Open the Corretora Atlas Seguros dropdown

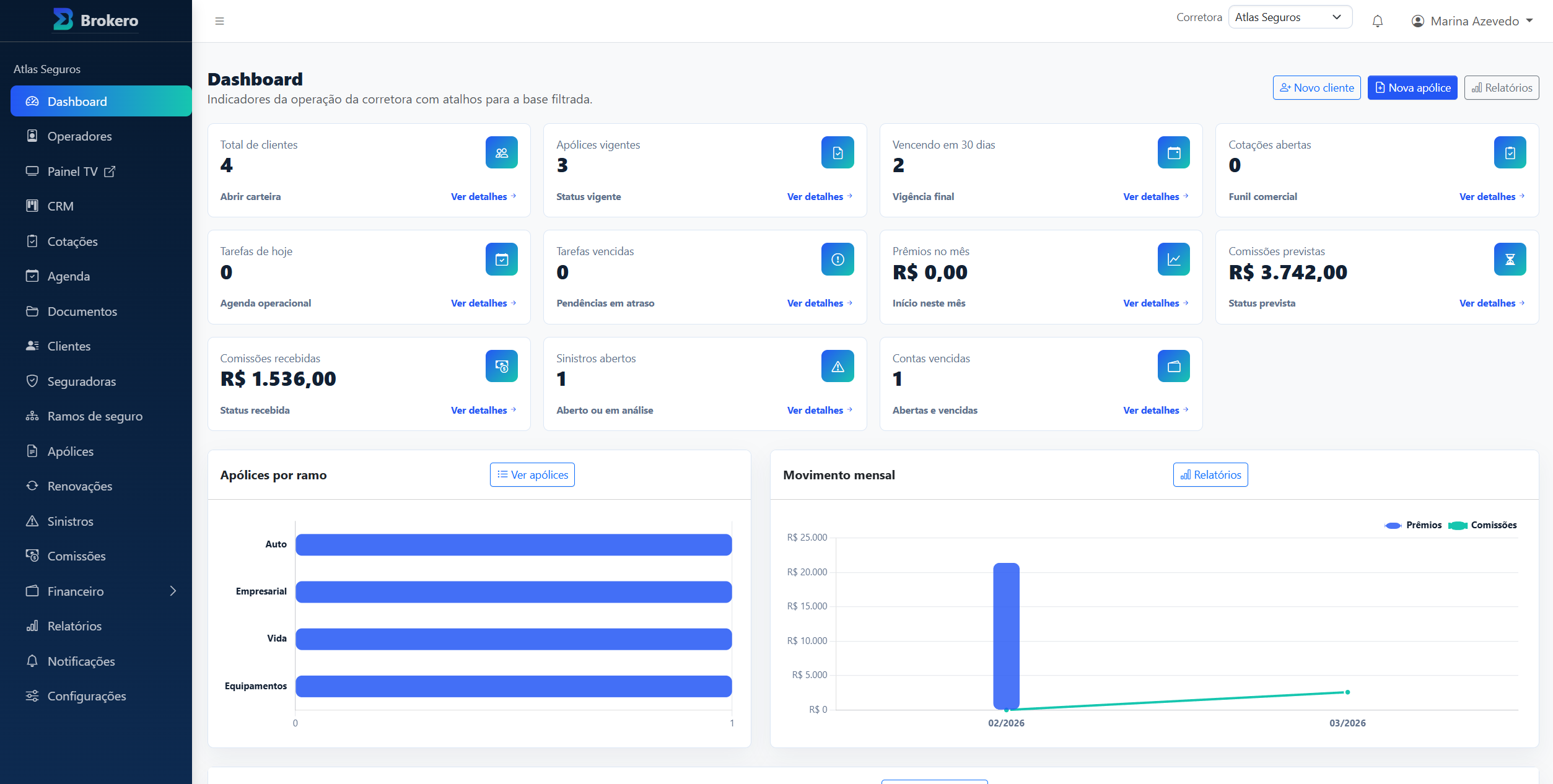(x=1290, y=17)
